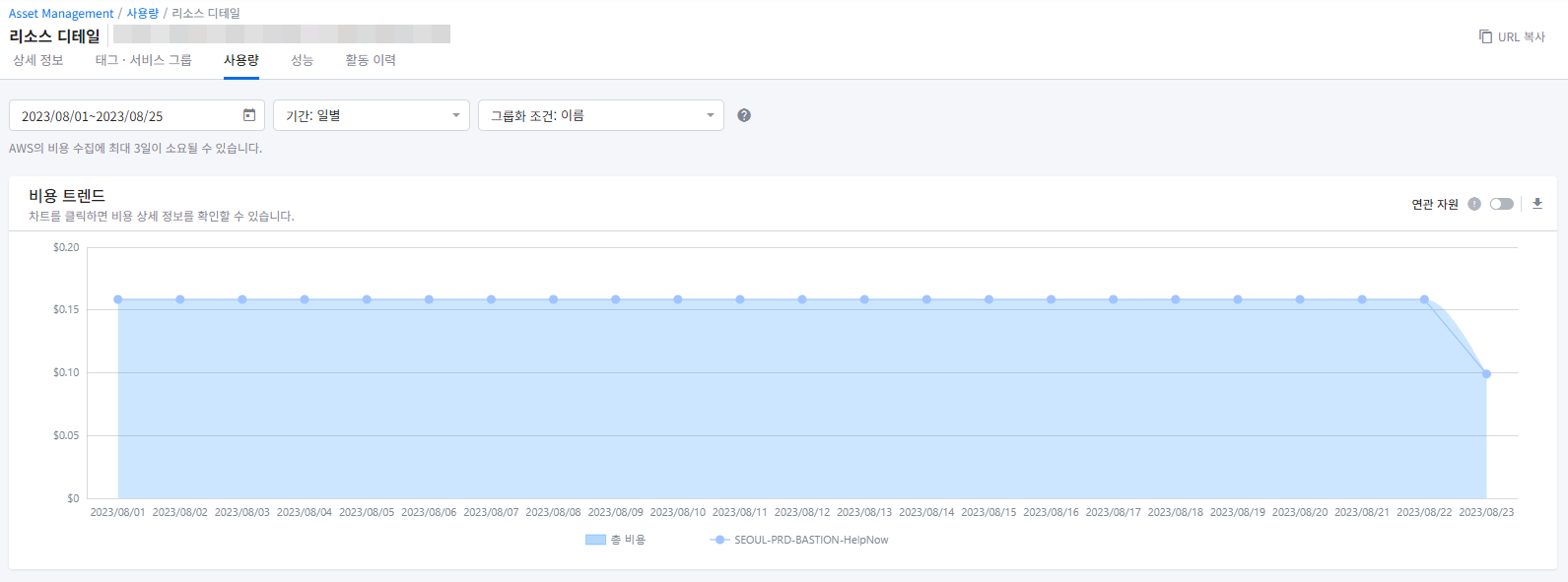Screen dimensions: 1568x582
Task: Select the 성능 tab
Action: [302, 60]
